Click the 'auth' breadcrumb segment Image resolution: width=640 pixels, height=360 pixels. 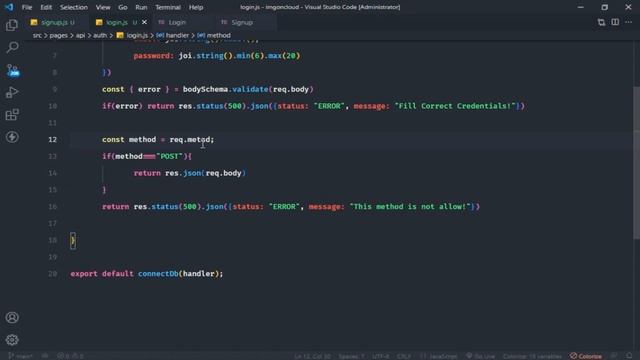(100, 36)
